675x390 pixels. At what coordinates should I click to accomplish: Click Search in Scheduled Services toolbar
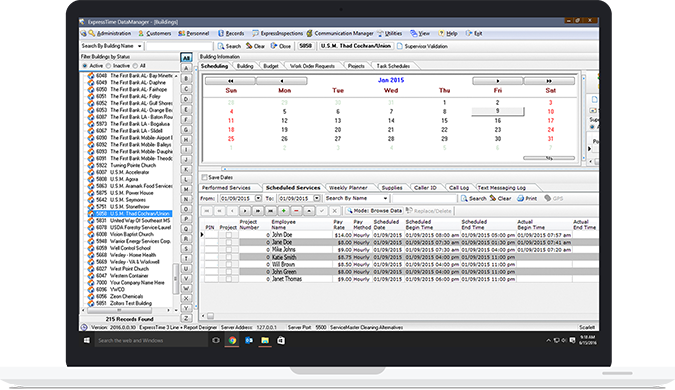[473, 198]
